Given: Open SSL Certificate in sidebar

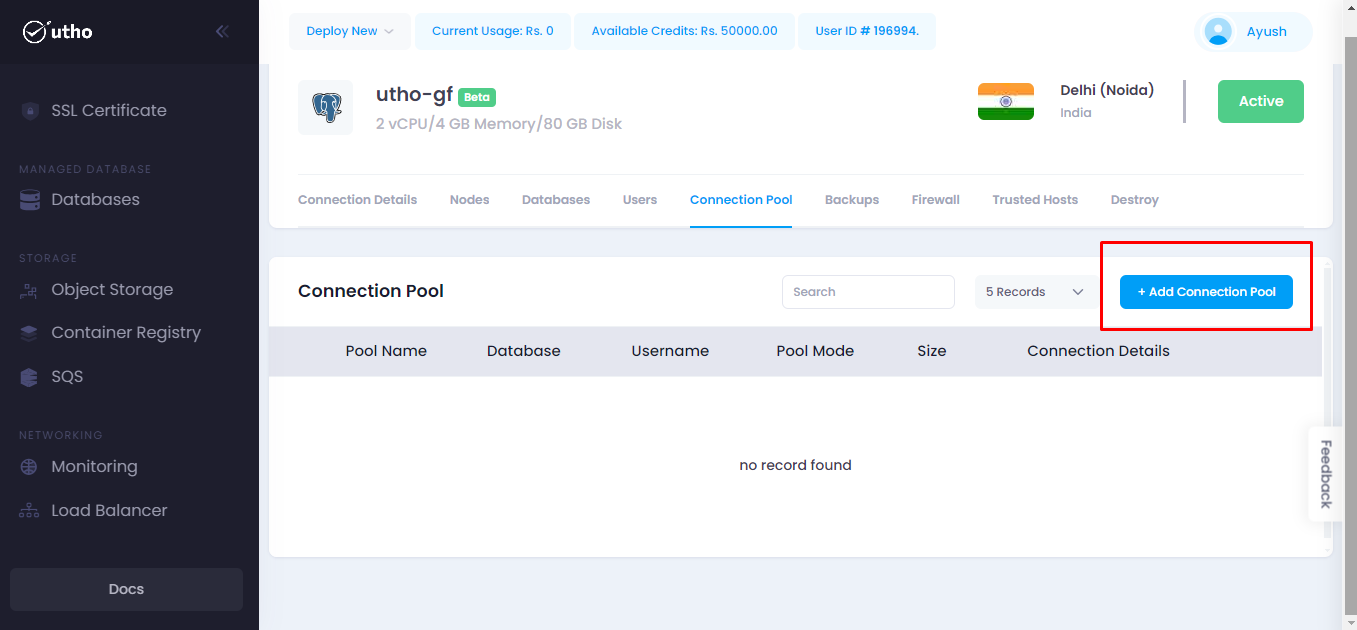Looking at the screenshot, I should pos(109,111).
